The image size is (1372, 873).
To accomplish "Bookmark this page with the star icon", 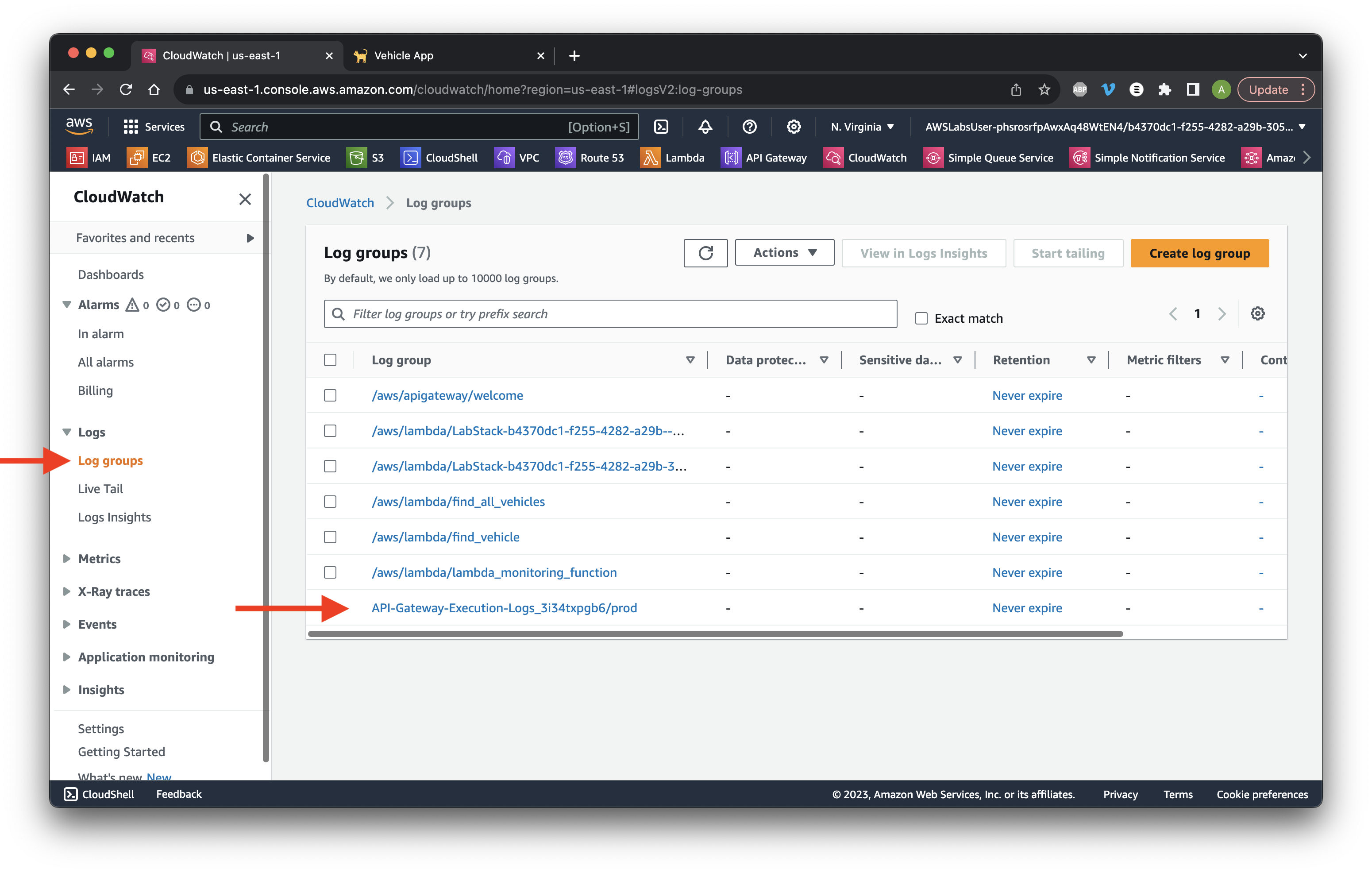I will coord(1044,89).
